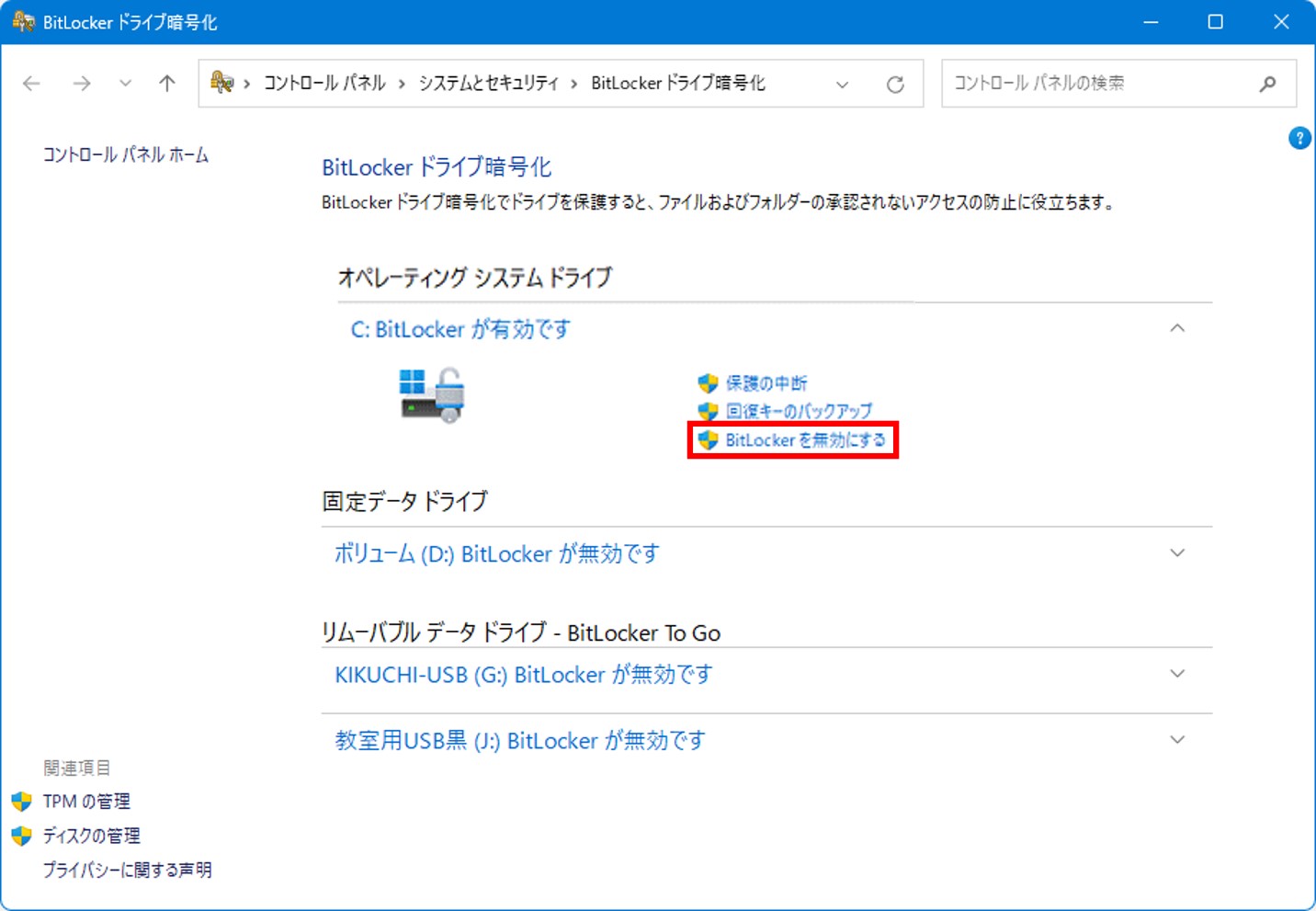The width and height of the screenshot is (1316, 911).
Task: Click the shield icon beside BitLocker を無効にする
Action: (708, 440)
